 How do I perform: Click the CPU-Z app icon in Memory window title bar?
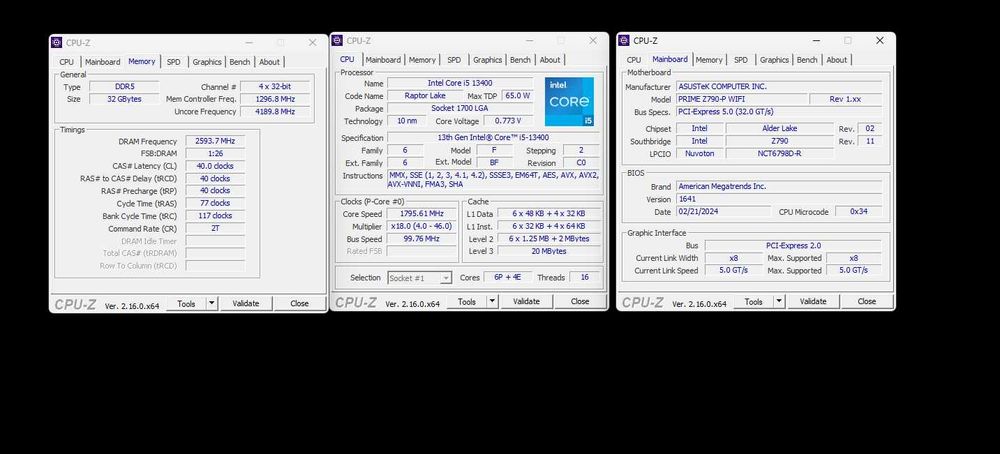(x=57, y=43)
